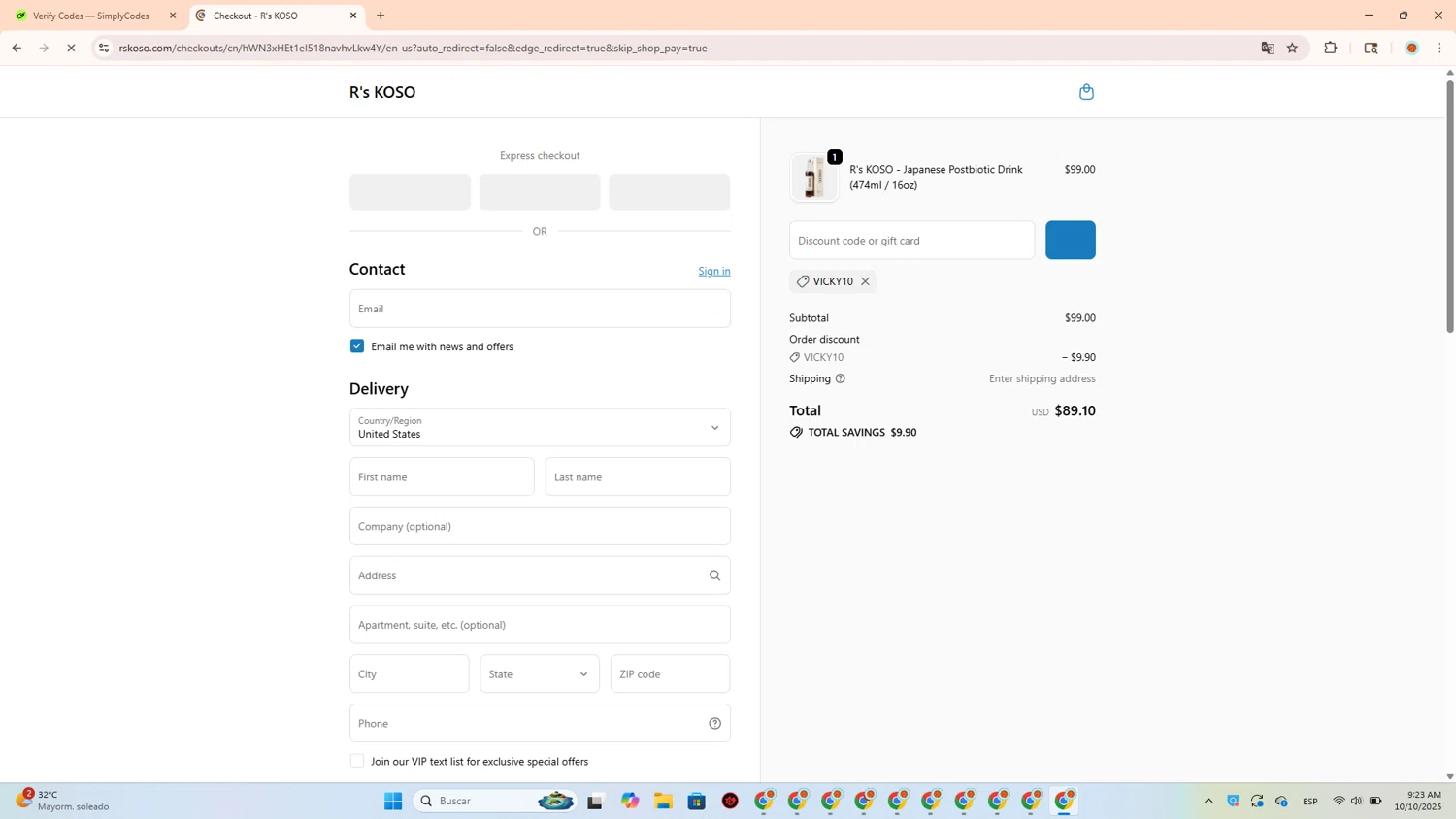
Task: Open the weather widget showing 32°C
Action: tap(63, 801)
